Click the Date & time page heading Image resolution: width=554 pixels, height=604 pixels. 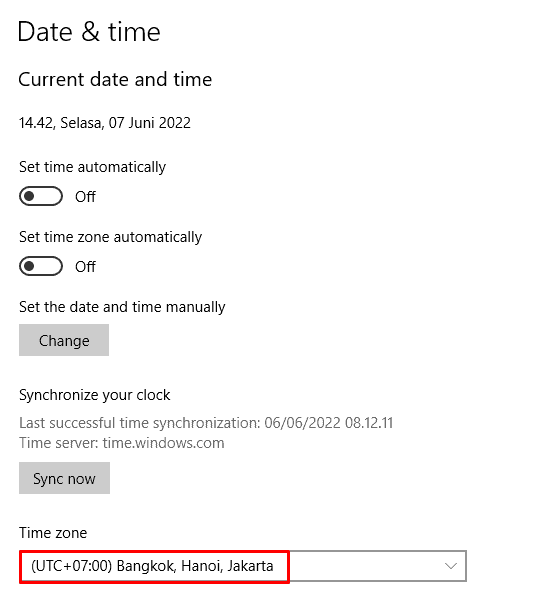tap(89, 32)
